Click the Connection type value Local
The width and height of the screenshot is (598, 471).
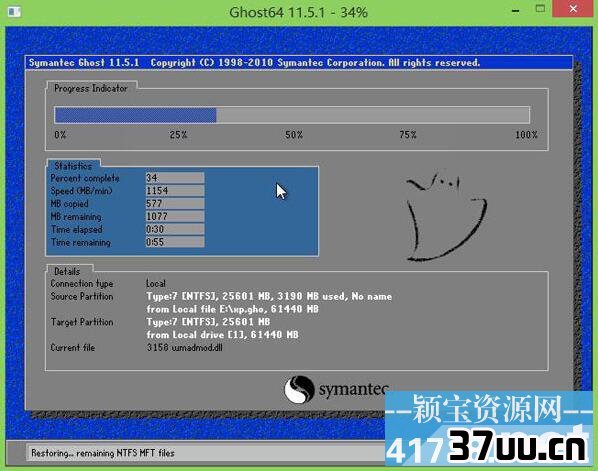point(156,284)
